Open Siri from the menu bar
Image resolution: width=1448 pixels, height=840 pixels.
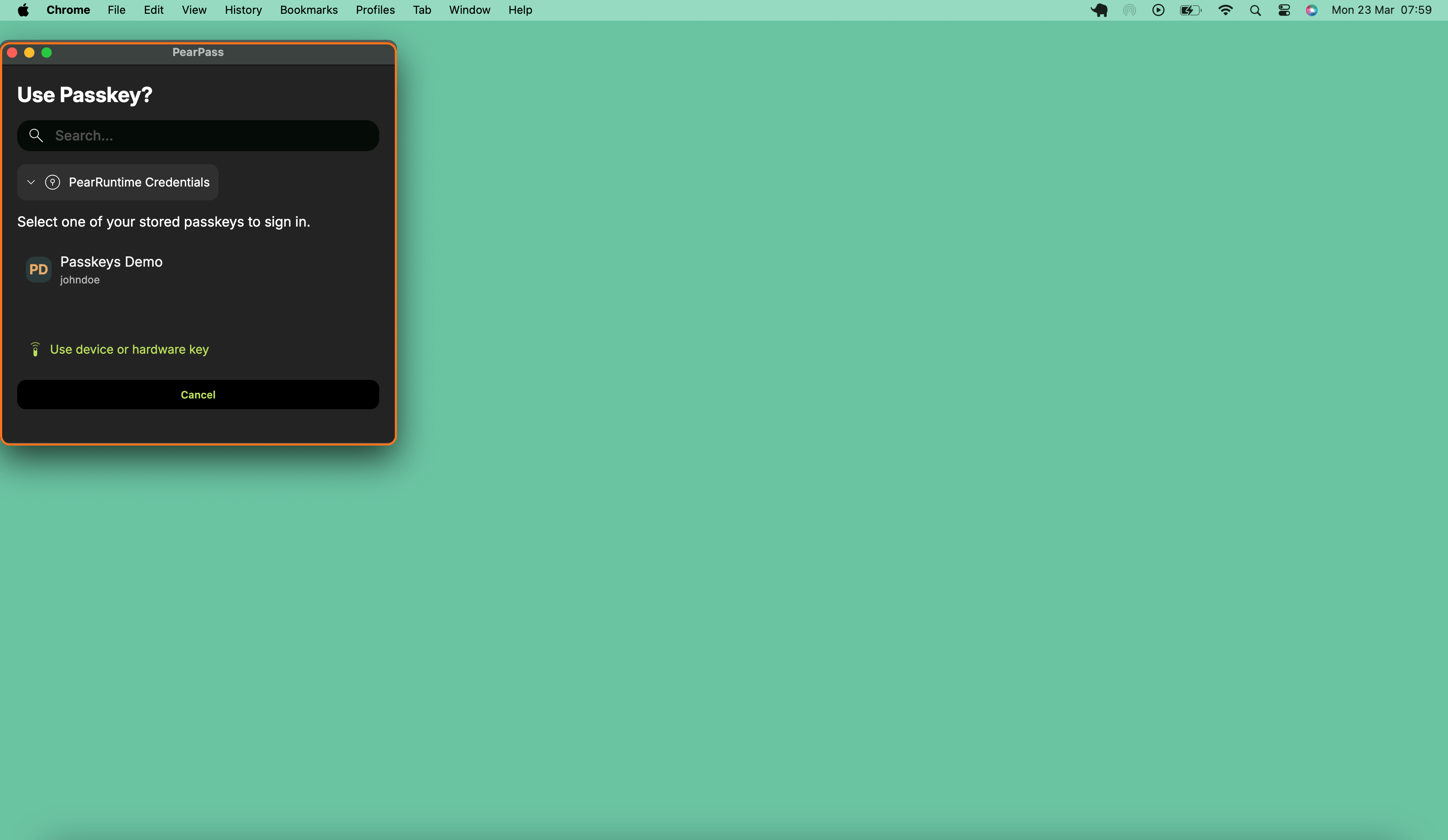1312,10
